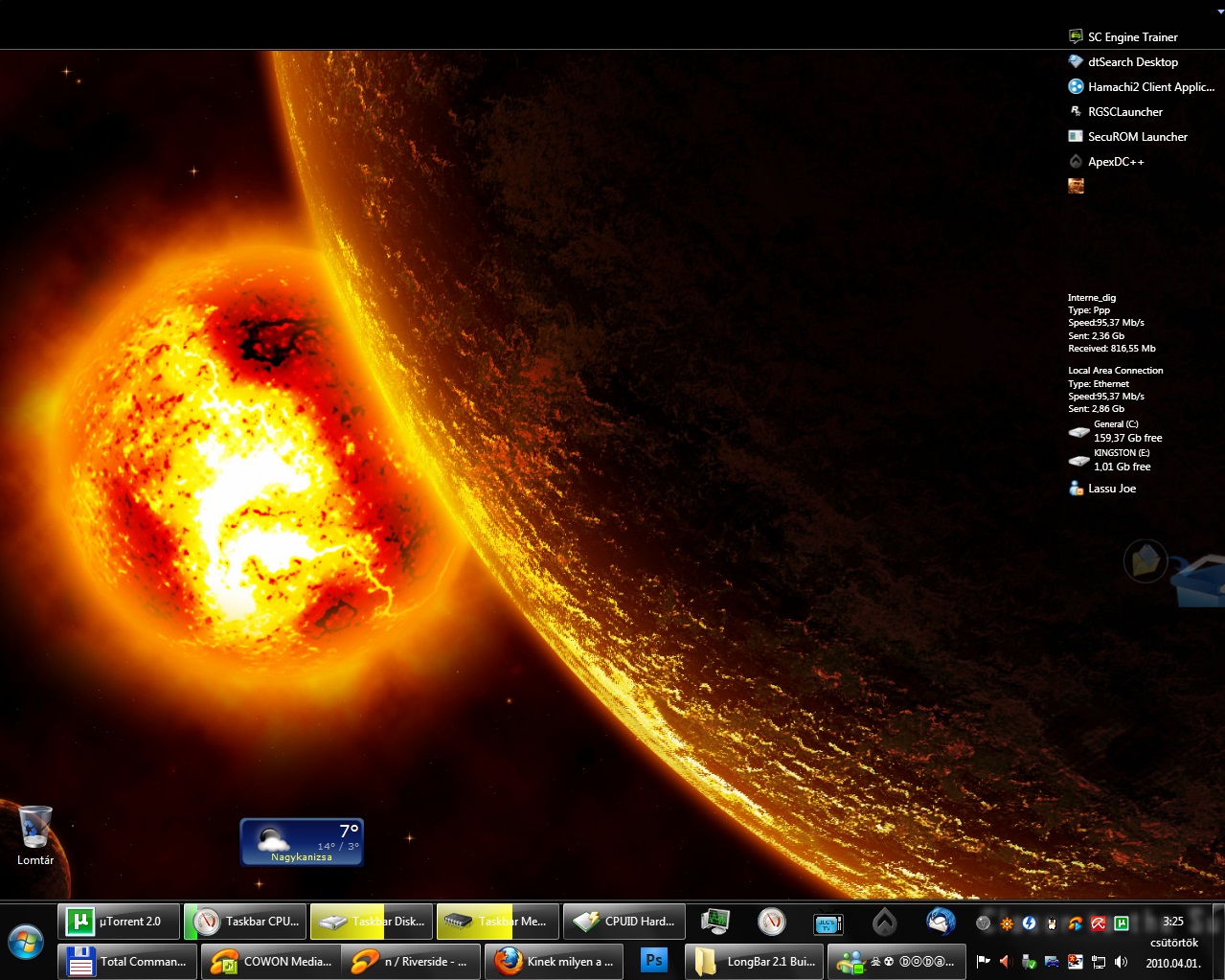Image resolution: width=1225 pixels, height=980 pixels.
Task: Select the Lomtár recycle bin icon
Action: (x=35, y=835)
